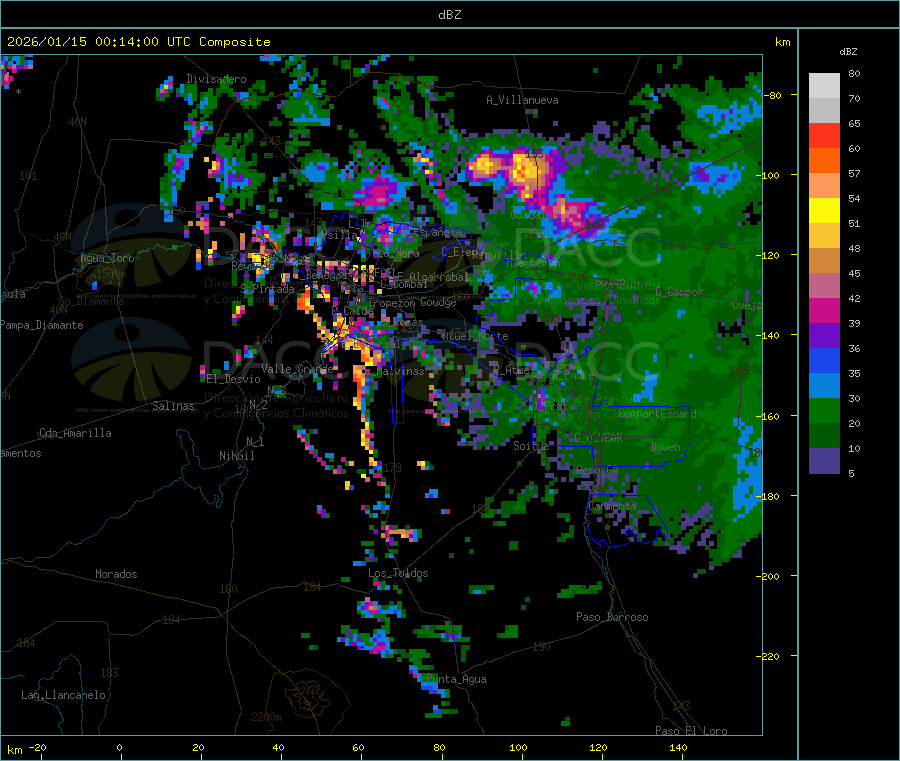
Task: Click the 2200m contour elevation label
Action: tap(266, 717)
